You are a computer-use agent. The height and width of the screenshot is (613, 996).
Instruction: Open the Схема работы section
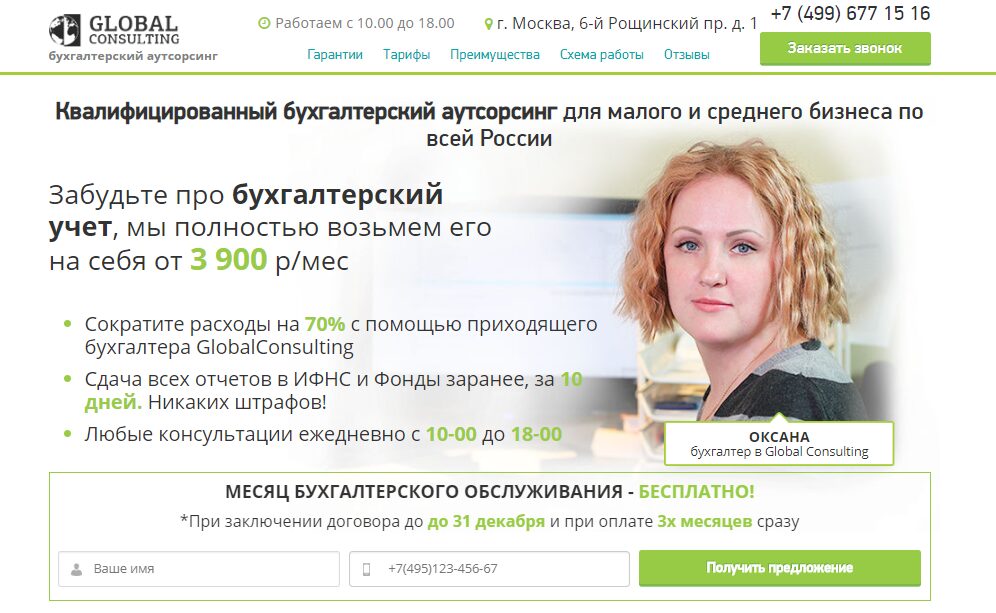602,55
